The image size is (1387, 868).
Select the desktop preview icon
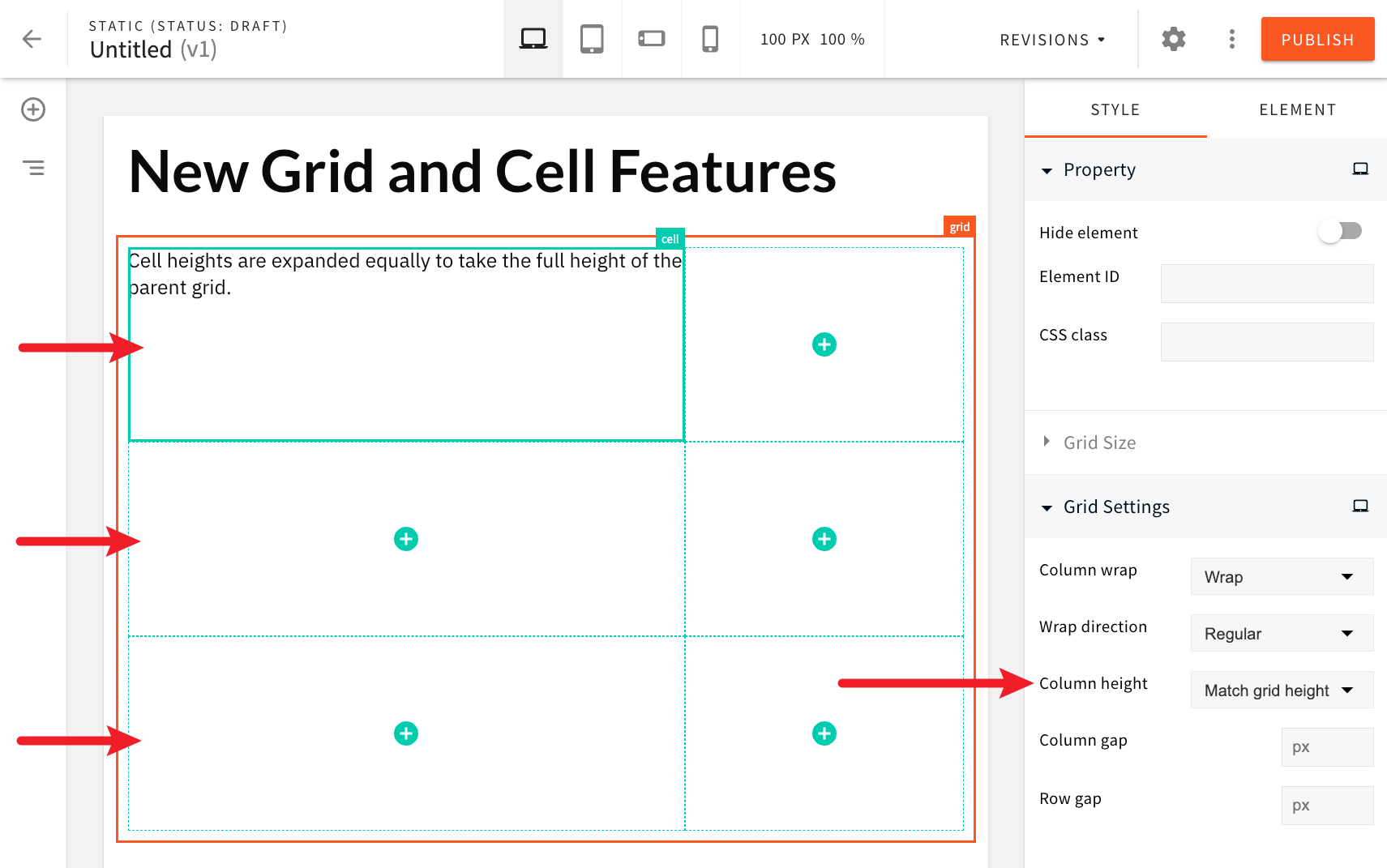tap(533, 38)
